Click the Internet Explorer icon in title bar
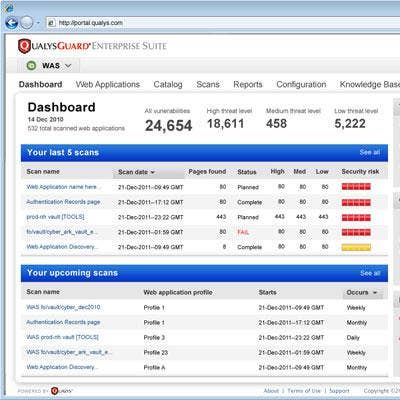 click(x=9, y=7)
